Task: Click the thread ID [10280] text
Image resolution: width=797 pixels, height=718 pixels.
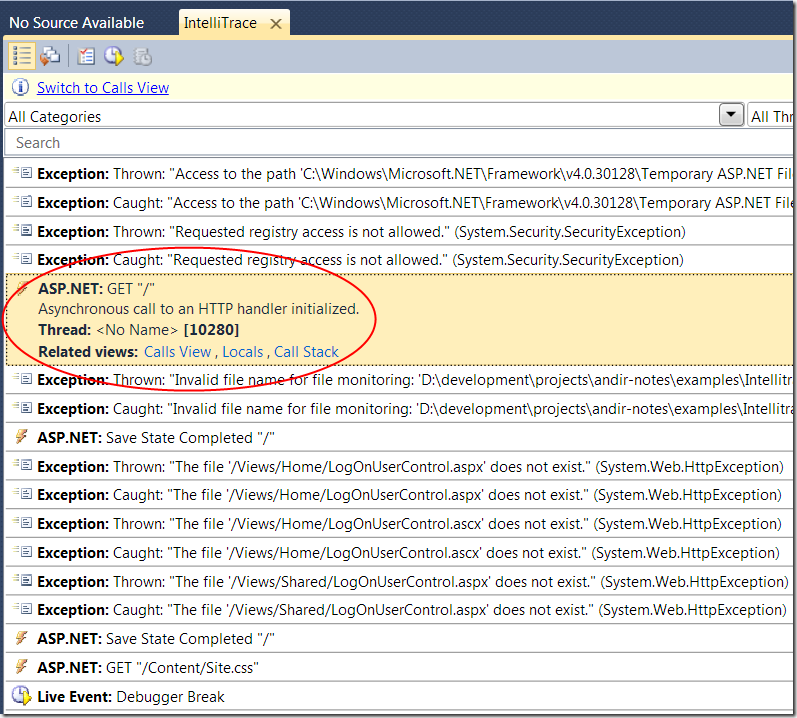Action: pos(211,330)
